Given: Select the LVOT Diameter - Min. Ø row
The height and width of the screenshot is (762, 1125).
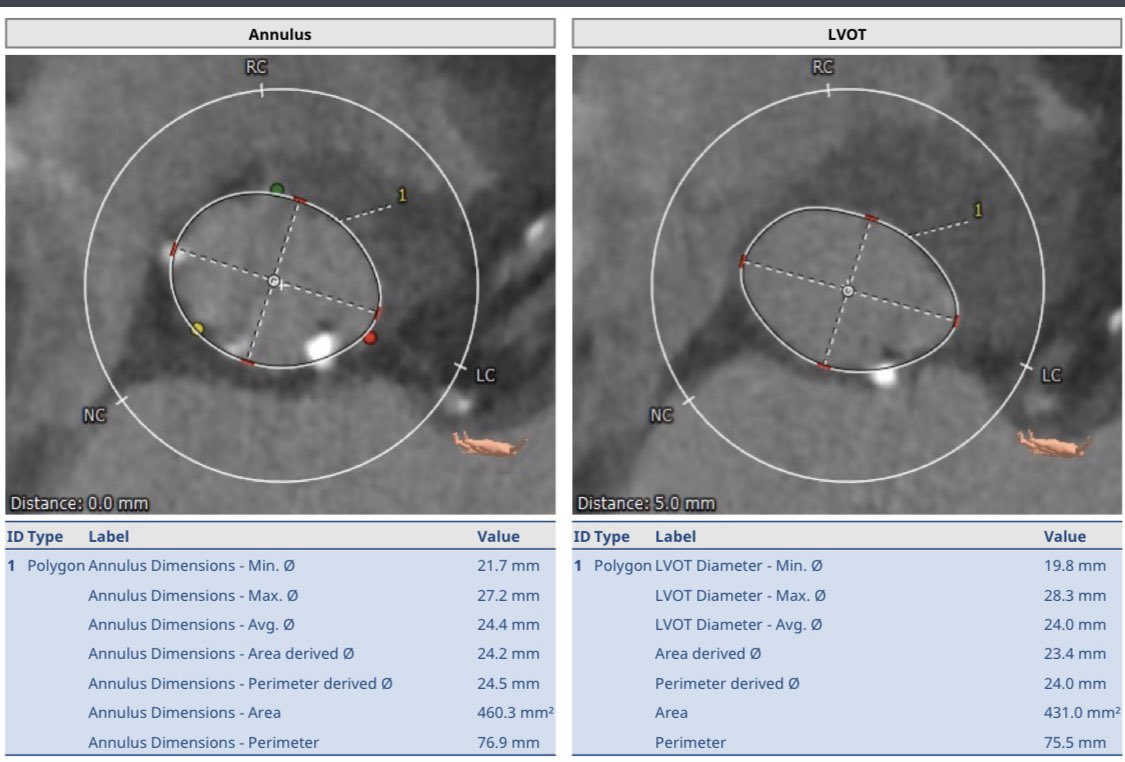Looking at the screenshot, I should pos(847,565).
